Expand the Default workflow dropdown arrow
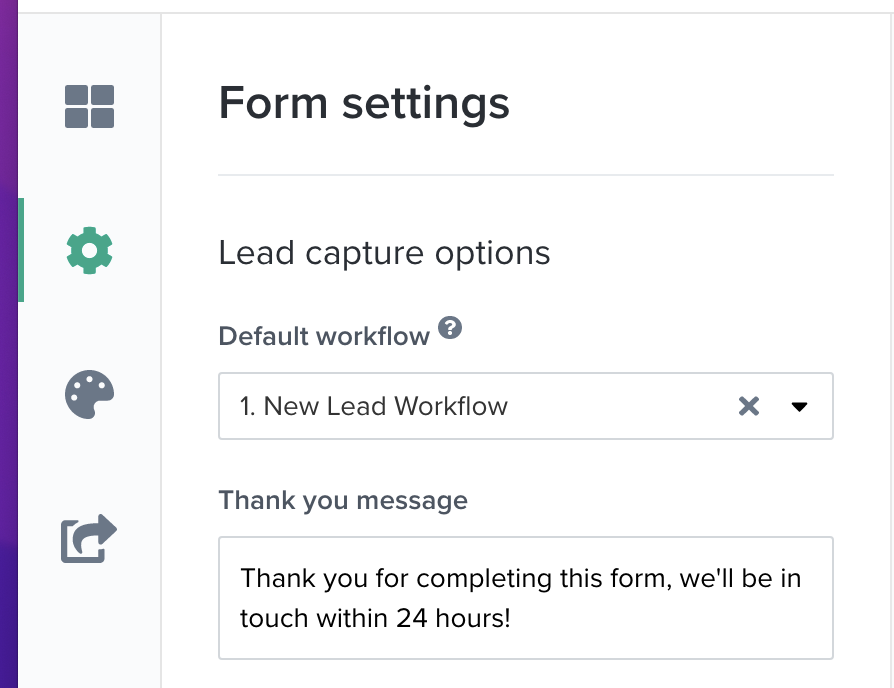The image size is (894, 688). (799, 406)
